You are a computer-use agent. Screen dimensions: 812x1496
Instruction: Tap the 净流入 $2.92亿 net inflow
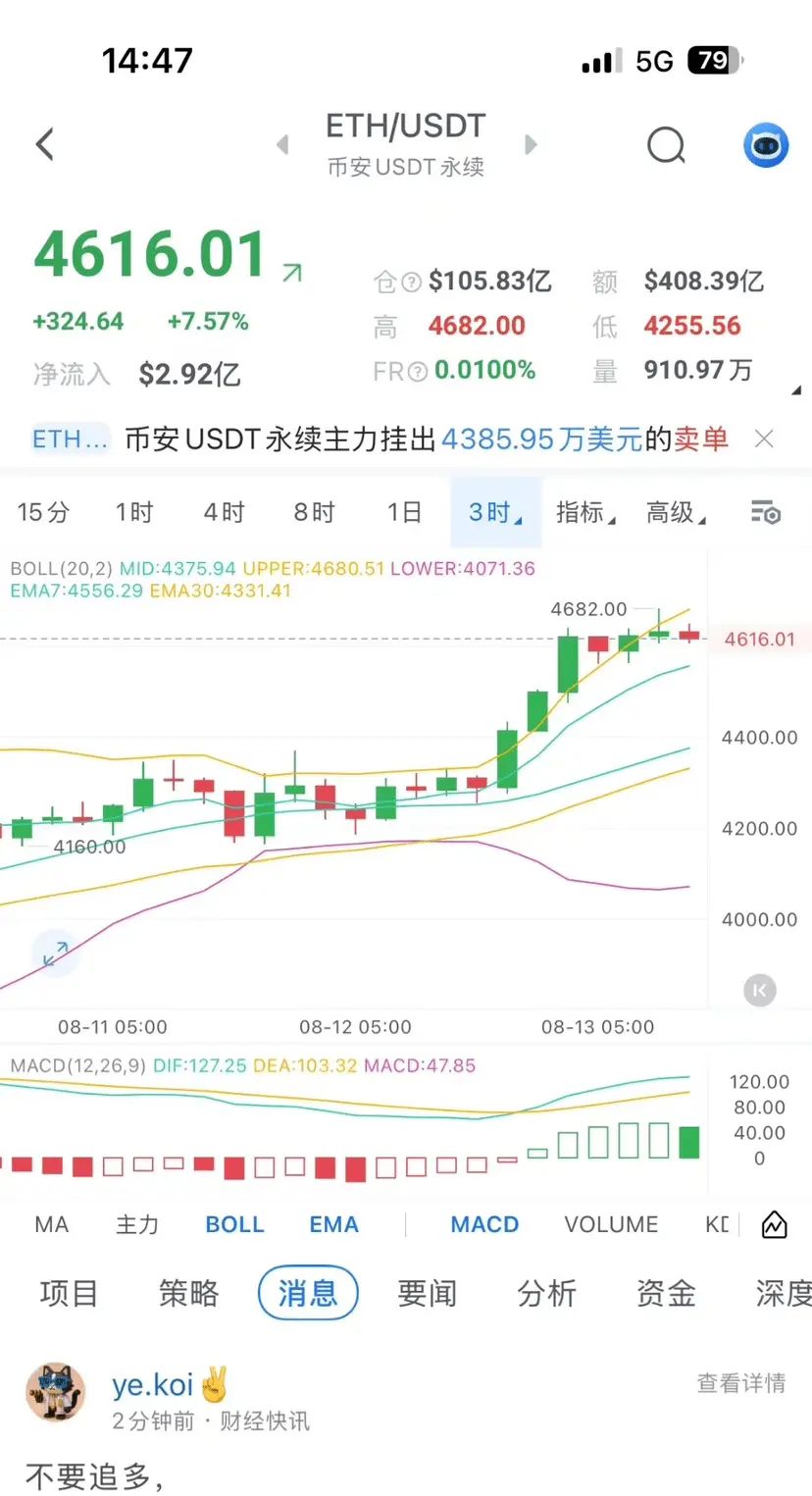click(x=136, y=374)
